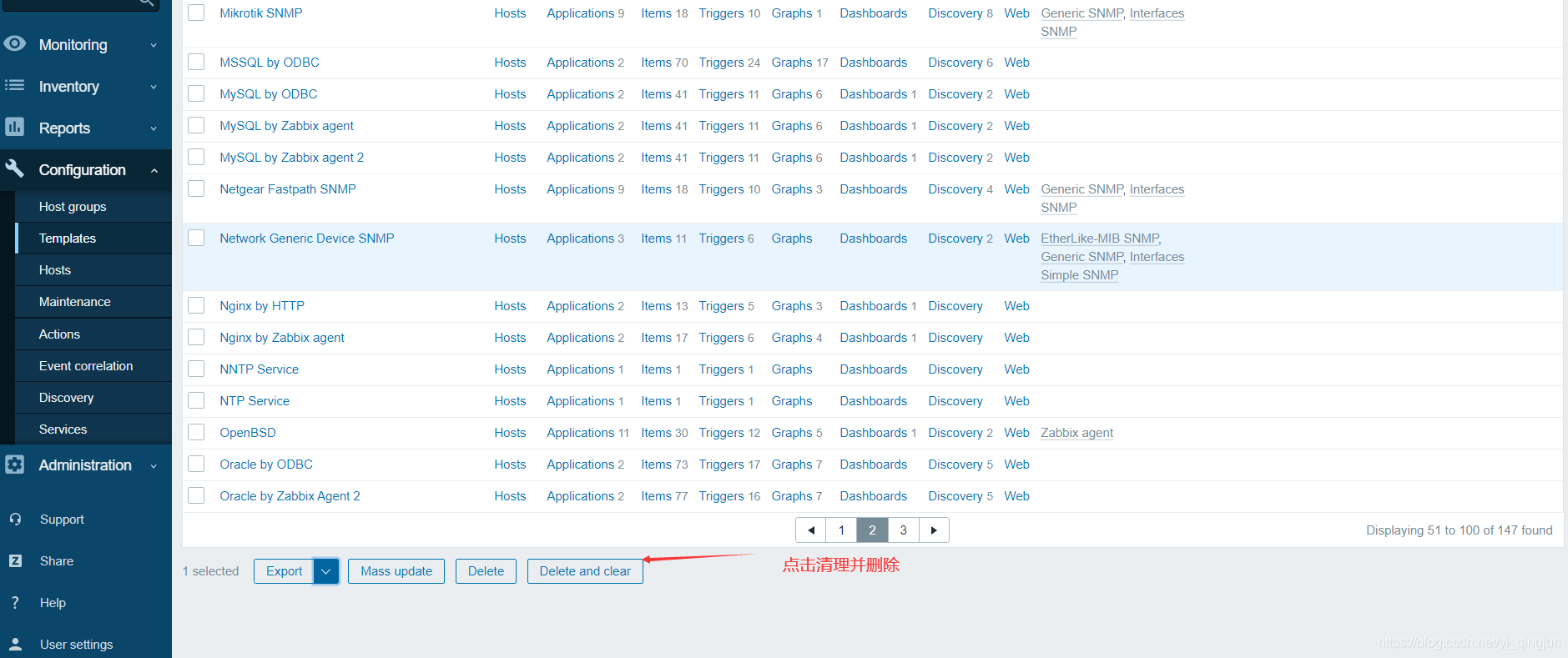Open the NNTP Service template
Image resolution: width=1568 pixels, height=658 pixels.
tap(259, 369)
